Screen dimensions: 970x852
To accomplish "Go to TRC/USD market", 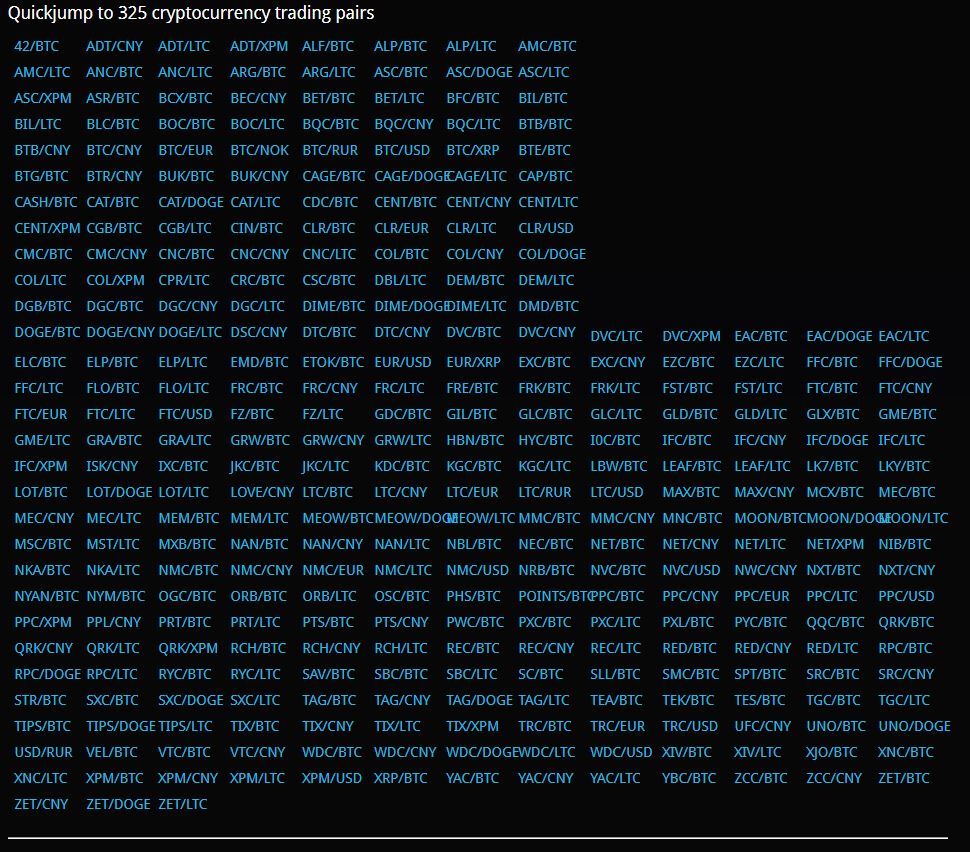I will coord(690,726).
